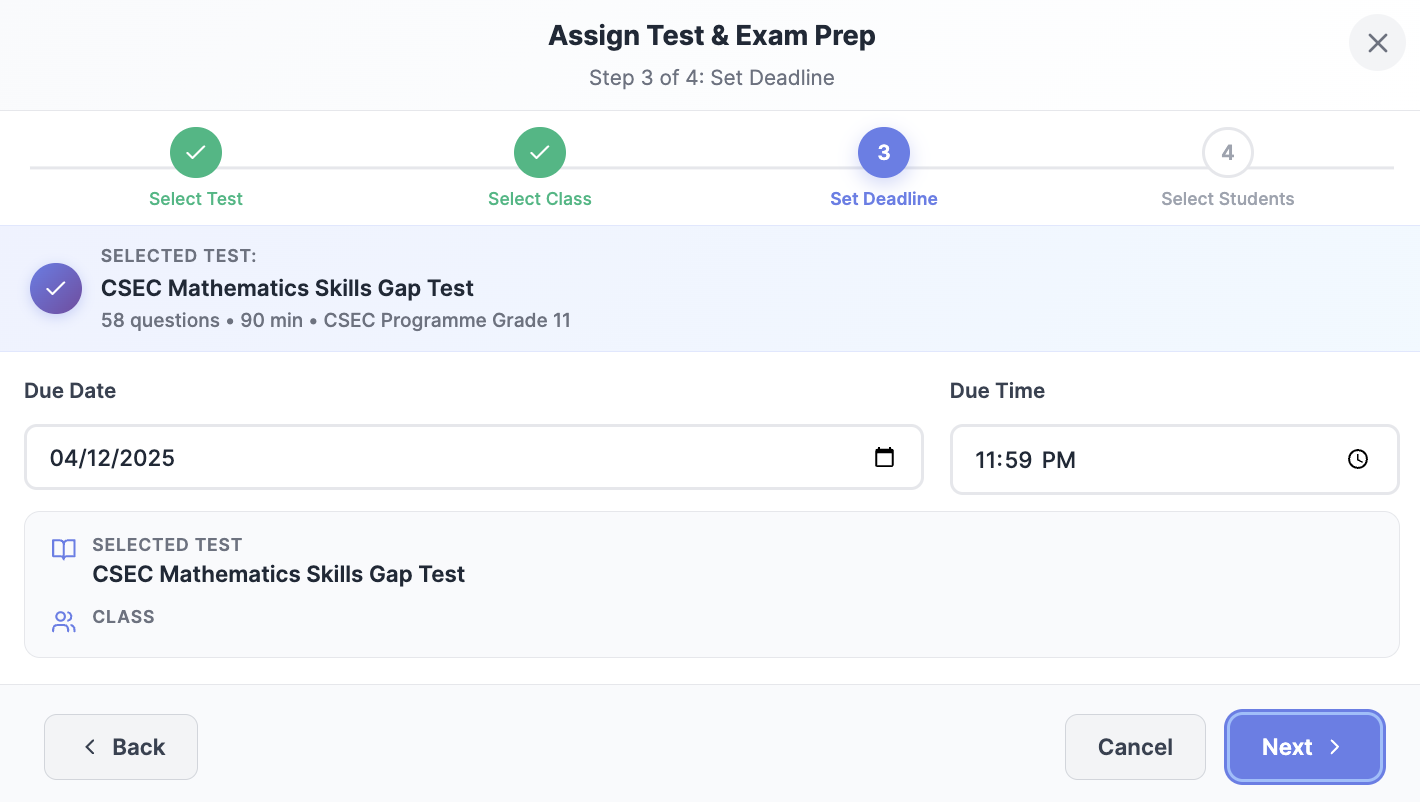This screenshot has height=802, width=1420.
Task: Go to the Select Class step label
Action: click(x=540, y=199)
